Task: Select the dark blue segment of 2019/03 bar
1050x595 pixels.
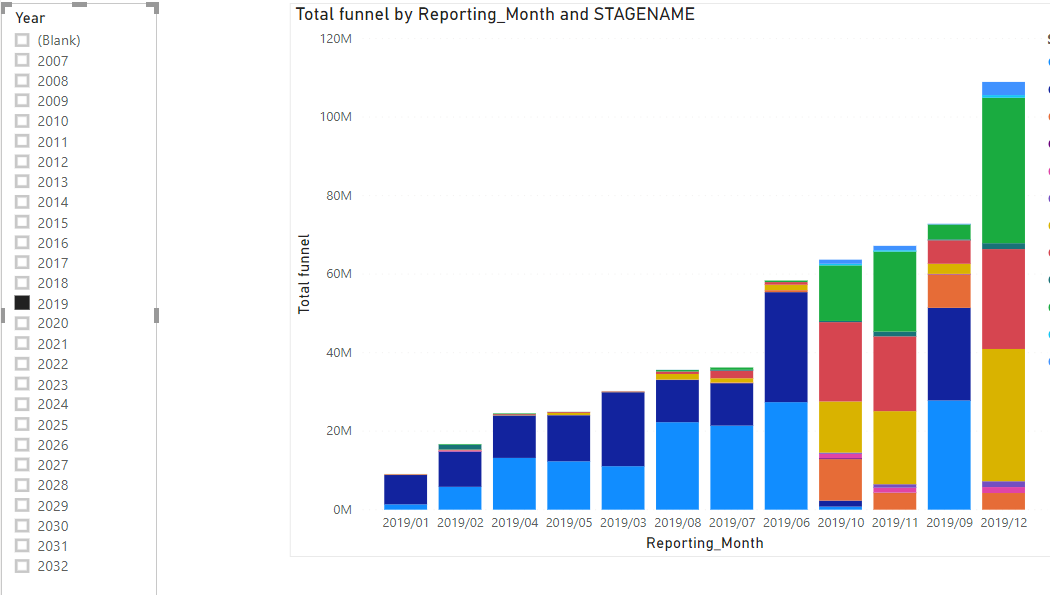Action: click(623, 429)
